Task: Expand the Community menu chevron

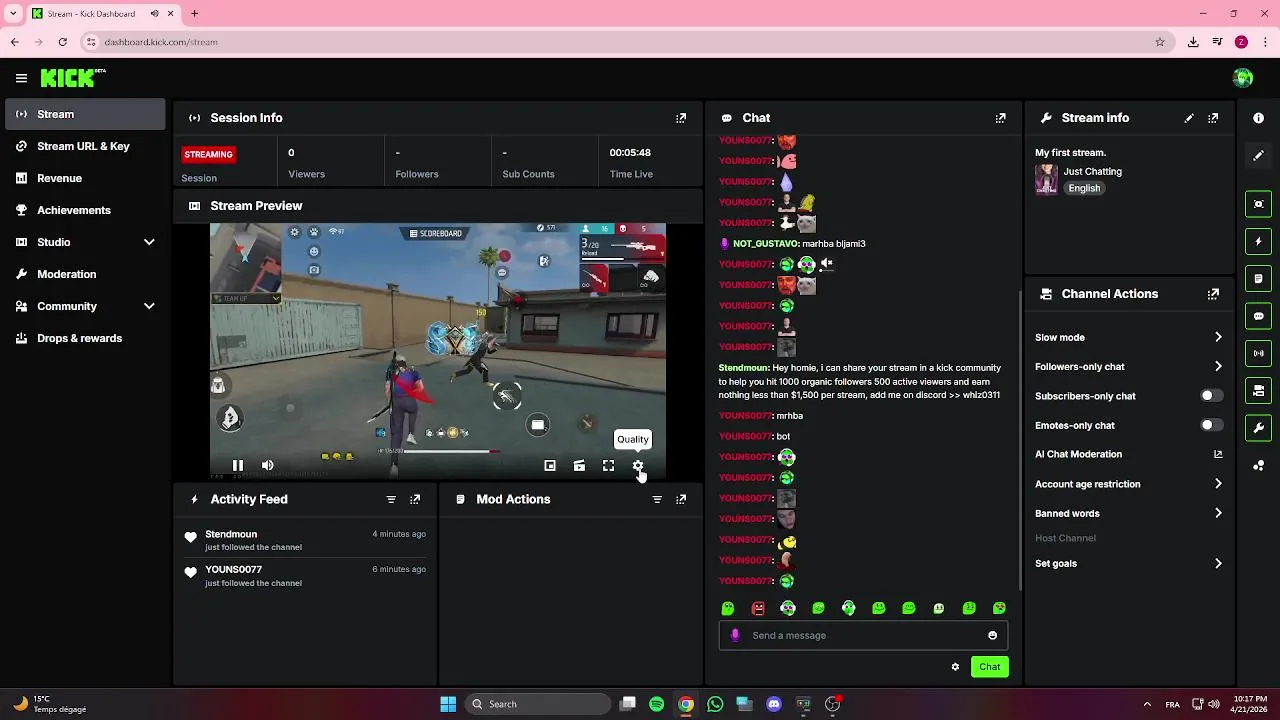Action: point(149,306)
